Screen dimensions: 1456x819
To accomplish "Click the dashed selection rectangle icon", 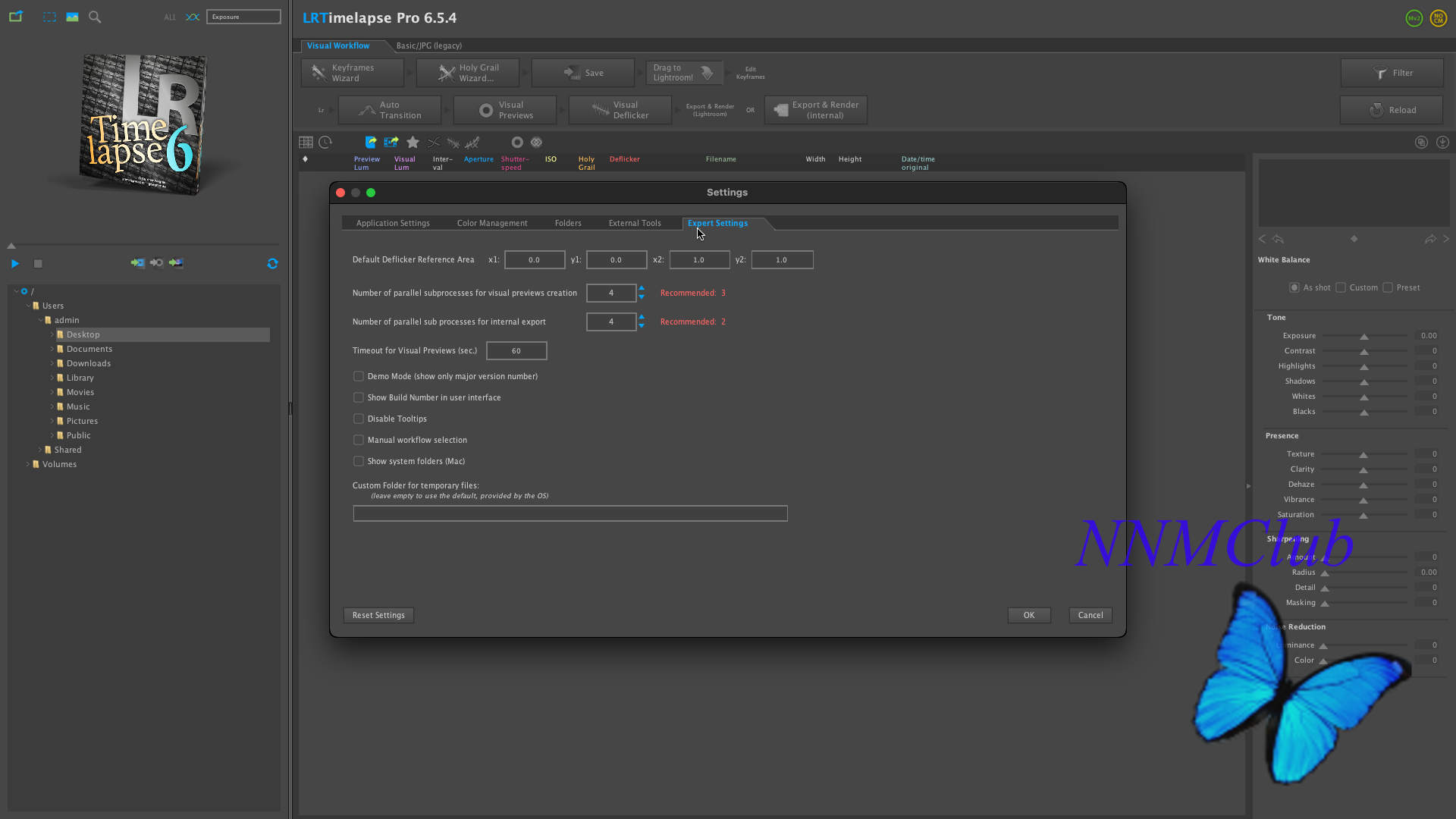I will (49, 17).
